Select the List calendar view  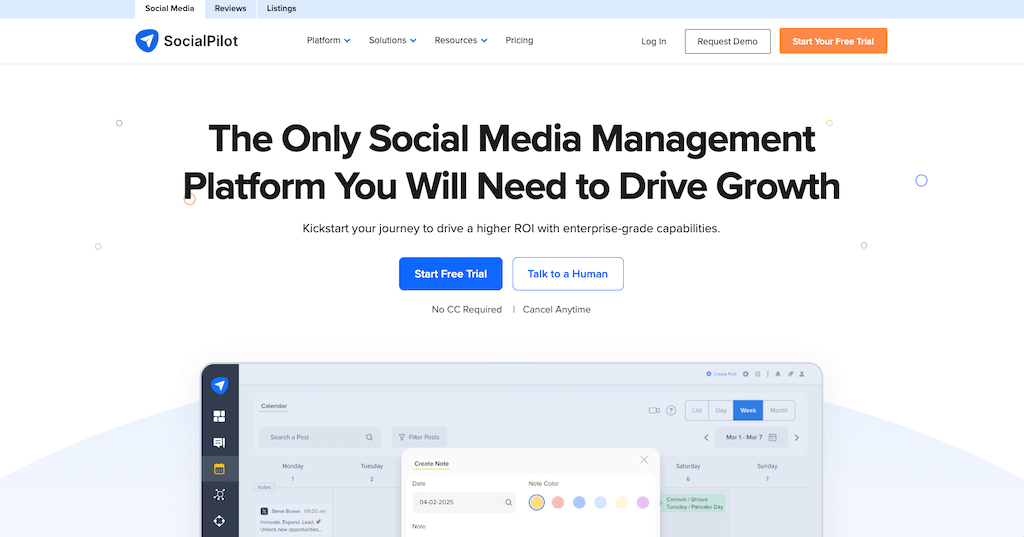(x=697, y=410)
